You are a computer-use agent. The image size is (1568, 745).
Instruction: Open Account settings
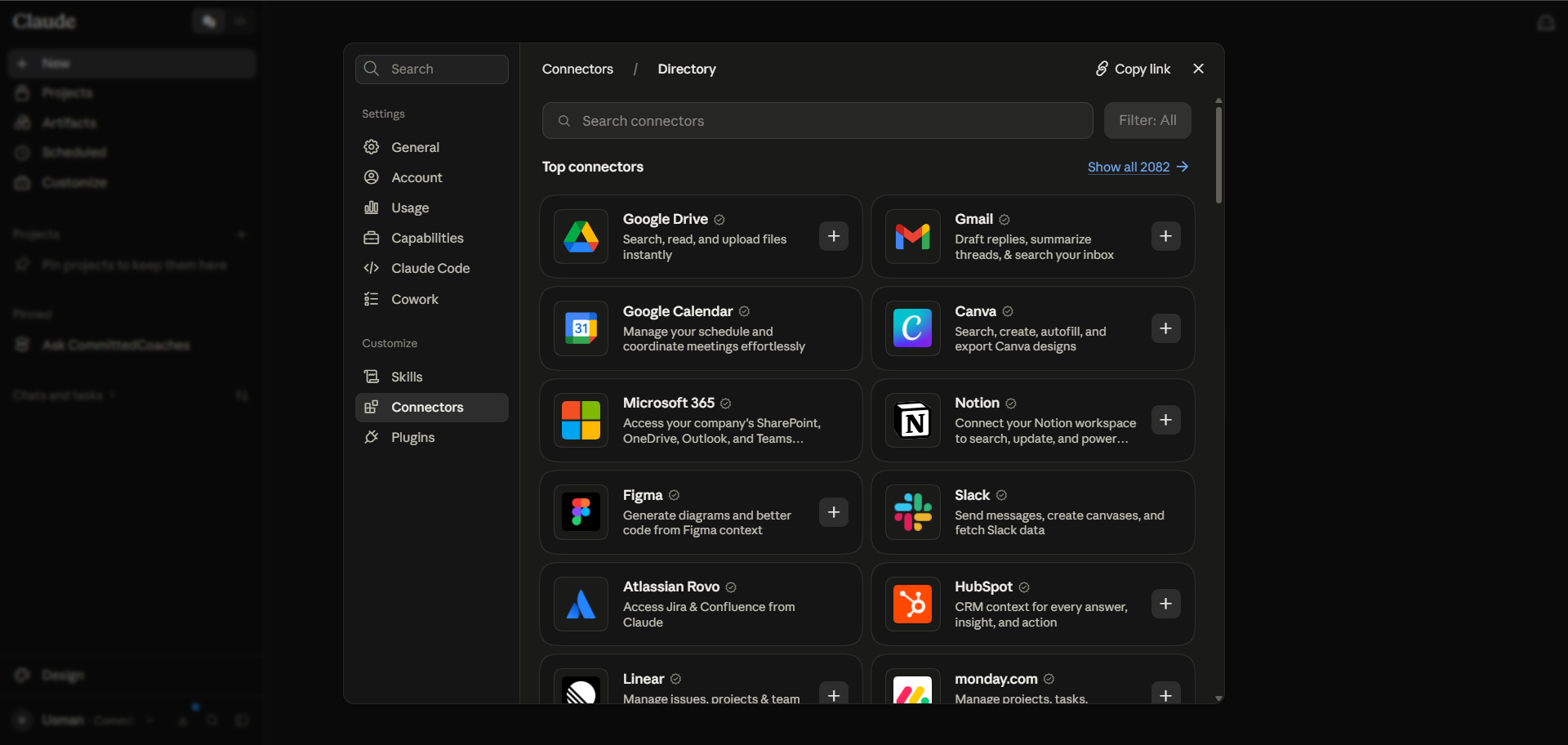[x=431, y=177]
